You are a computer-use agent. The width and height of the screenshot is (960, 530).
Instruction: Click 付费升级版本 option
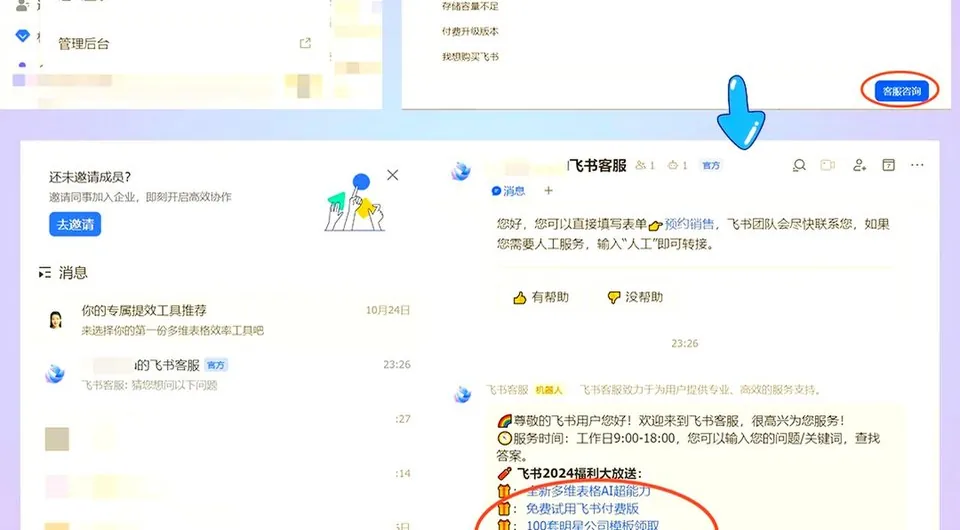470,31
